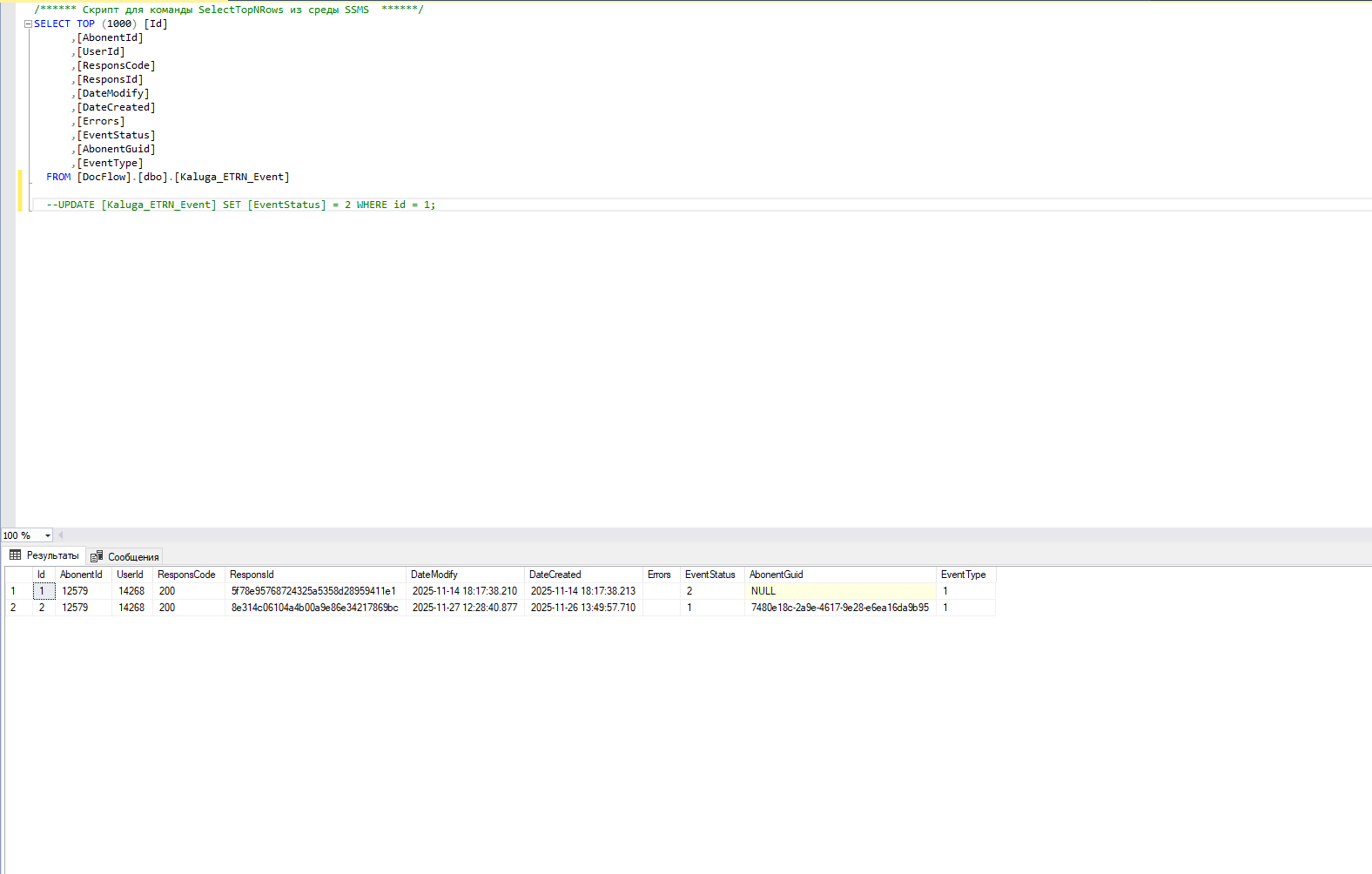Click [AbonentGuid] in the query editor

point(116,149)
